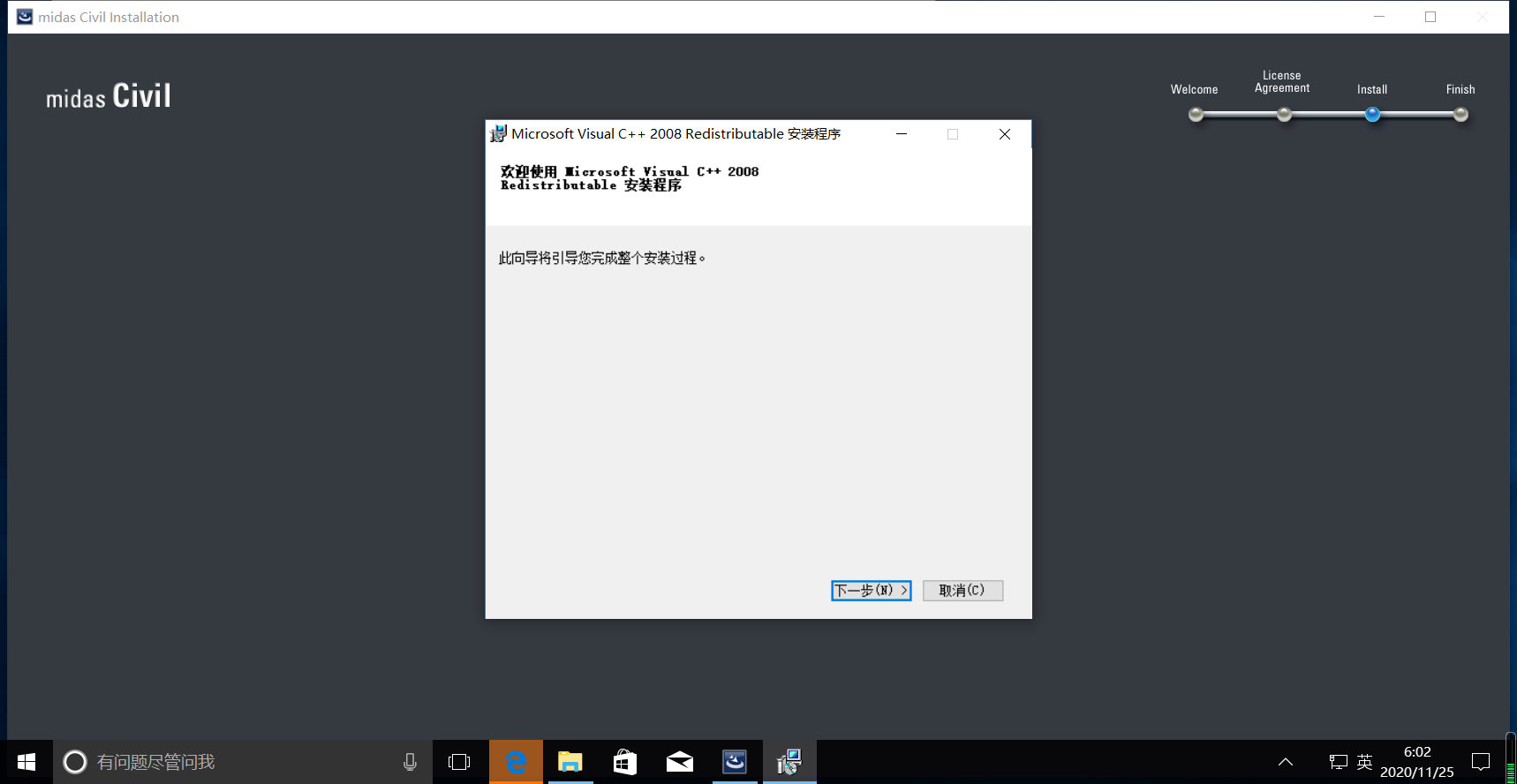The width and height of the screenshot is (1517, 784).
Task: Open the Mail app from the taskbar
Action: (x=680, y=762)
